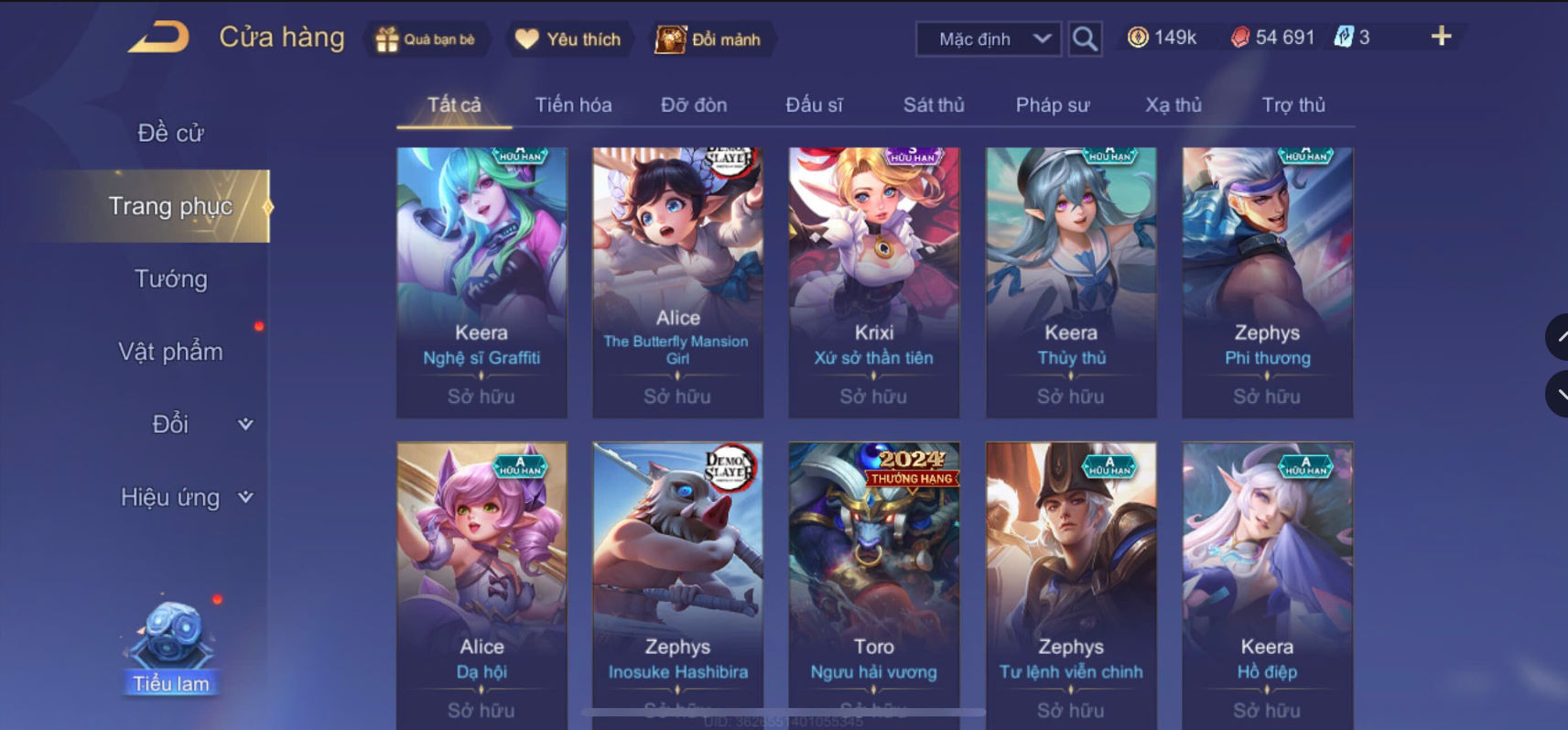Open the search magnifier icon

(x=1085, y=38)
